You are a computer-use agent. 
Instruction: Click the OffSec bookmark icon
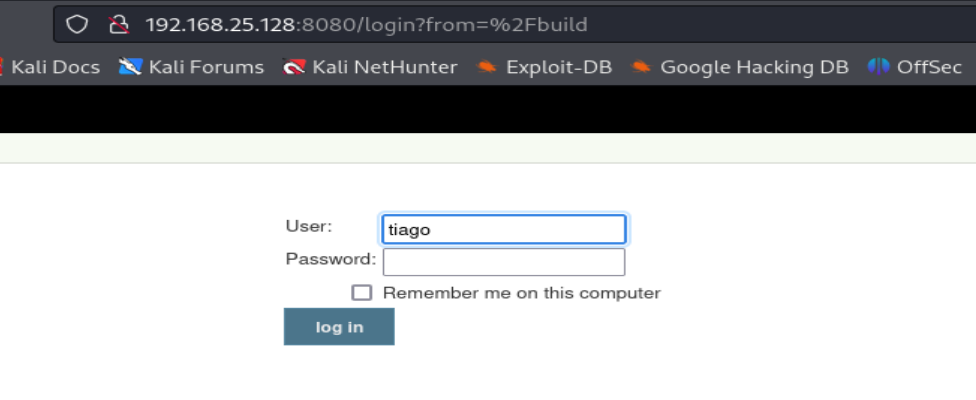878,67
